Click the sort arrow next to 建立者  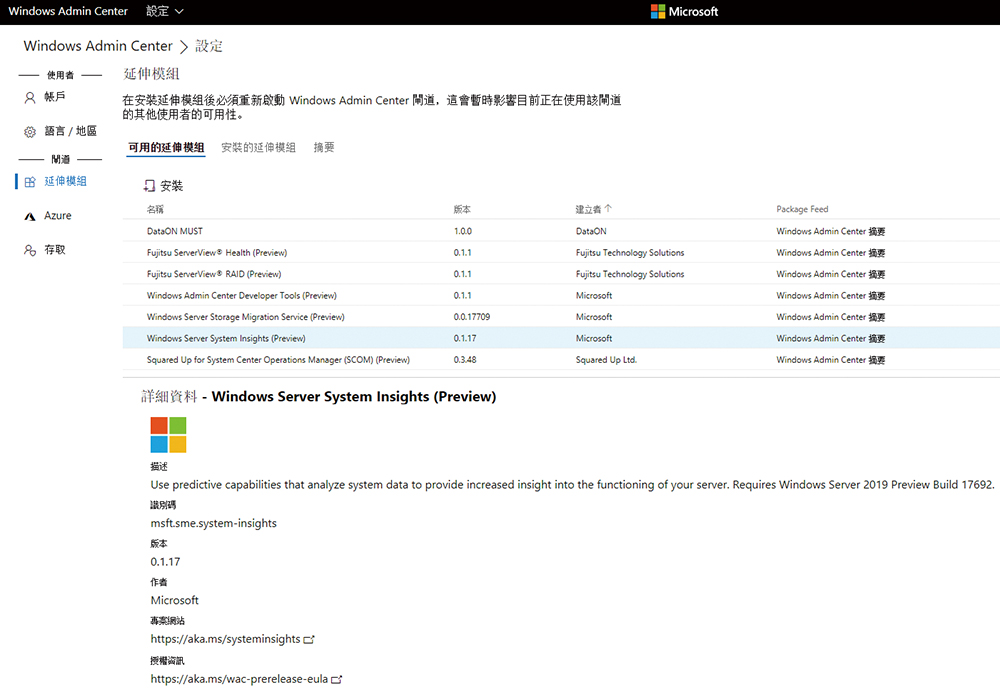click(608, 209)
